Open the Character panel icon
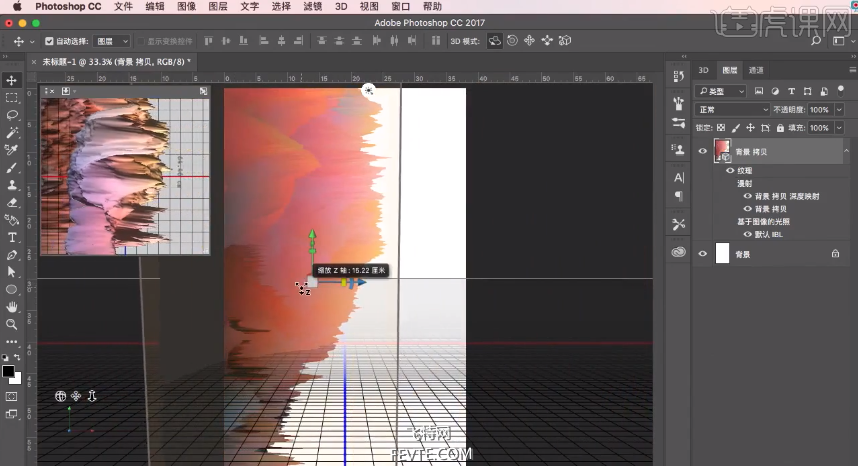The height and width of the screenshot is (466, 858). click(679, 177)
